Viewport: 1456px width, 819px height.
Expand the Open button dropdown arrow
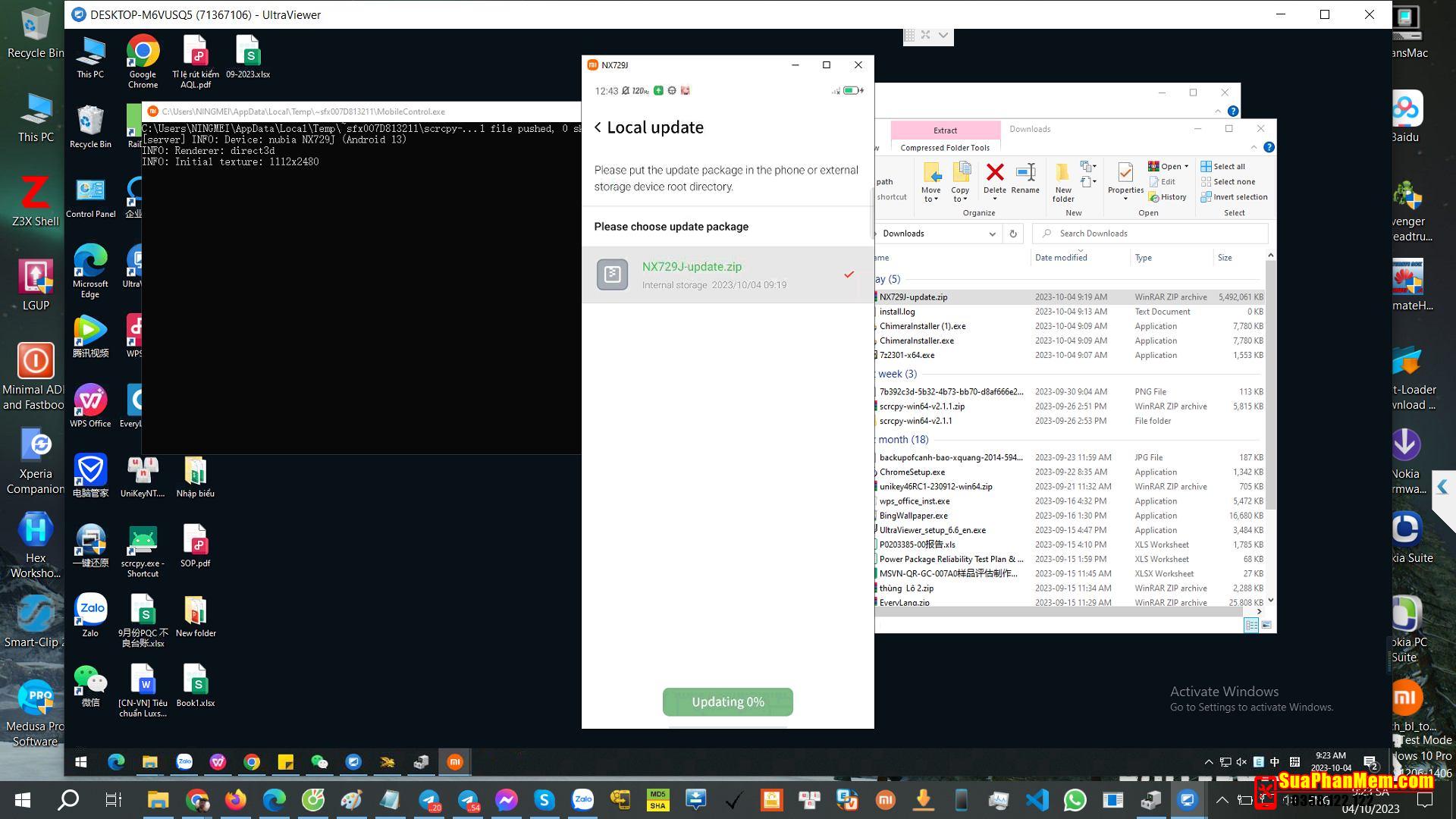click(1187, 167)
